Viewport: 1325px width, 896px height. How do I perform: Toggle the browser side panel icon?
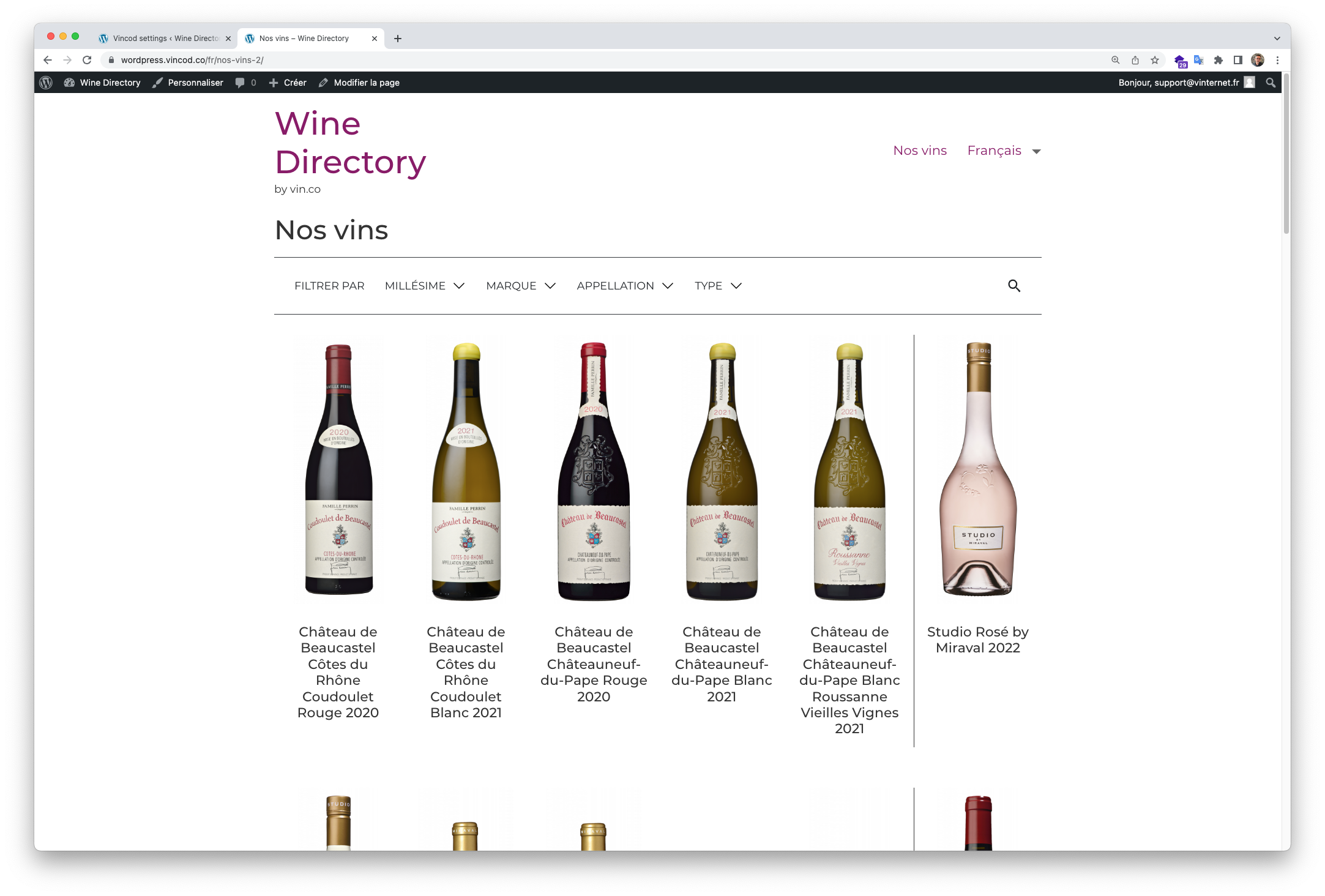point(1238,60)
